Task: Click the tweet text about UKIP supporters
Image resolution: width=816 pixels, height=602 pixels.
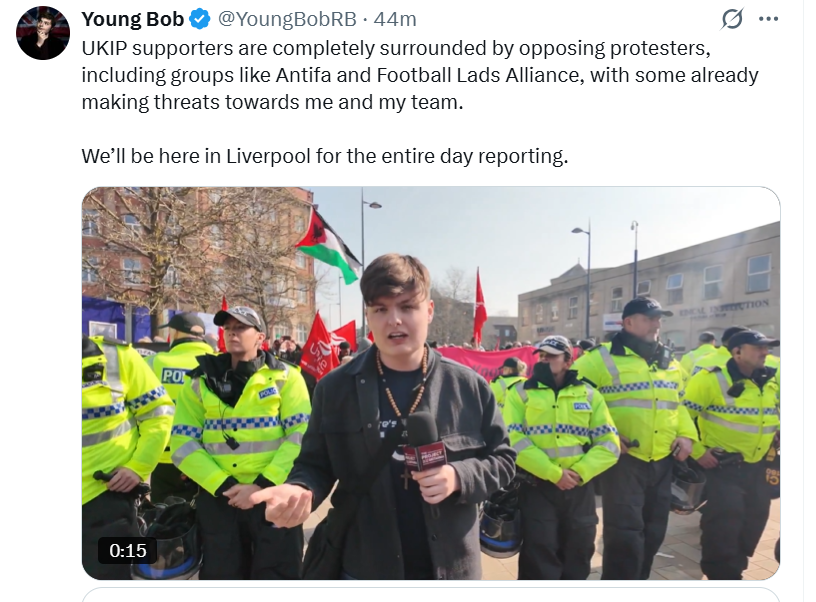Action: (x=420, y=75)
